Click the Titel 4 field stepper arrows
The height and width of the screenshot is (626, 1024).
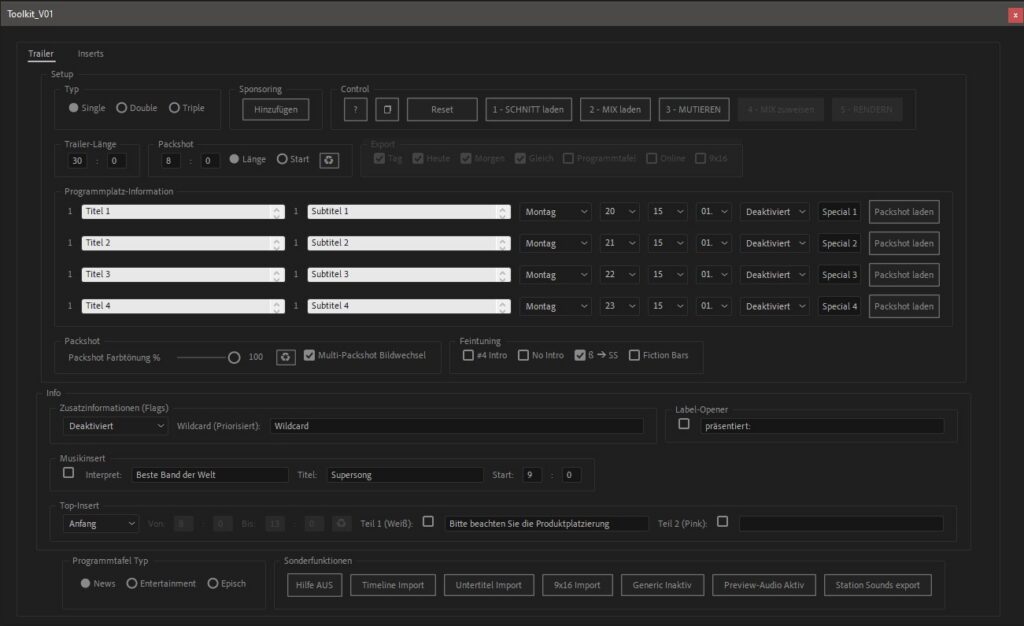click(x=277, y=306)
